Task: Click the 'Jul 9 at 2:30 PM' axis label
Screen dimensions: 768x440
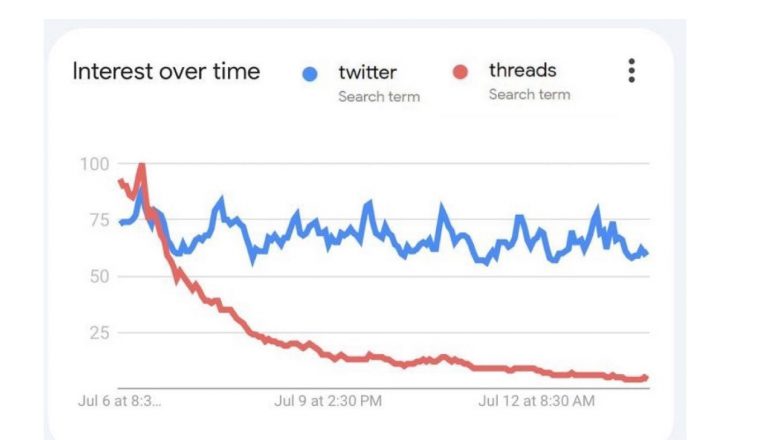Action: (x=328, y=401)
